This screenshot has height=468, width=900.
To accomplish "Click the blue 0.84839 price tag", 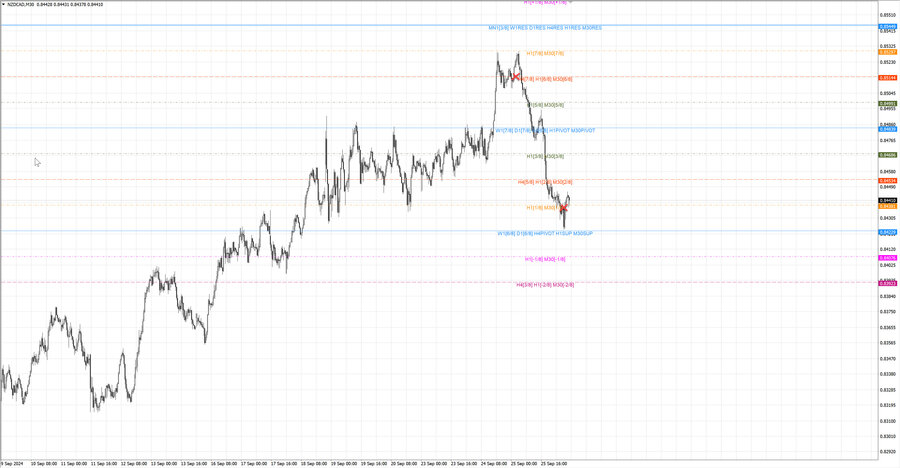I will (888, 129).
